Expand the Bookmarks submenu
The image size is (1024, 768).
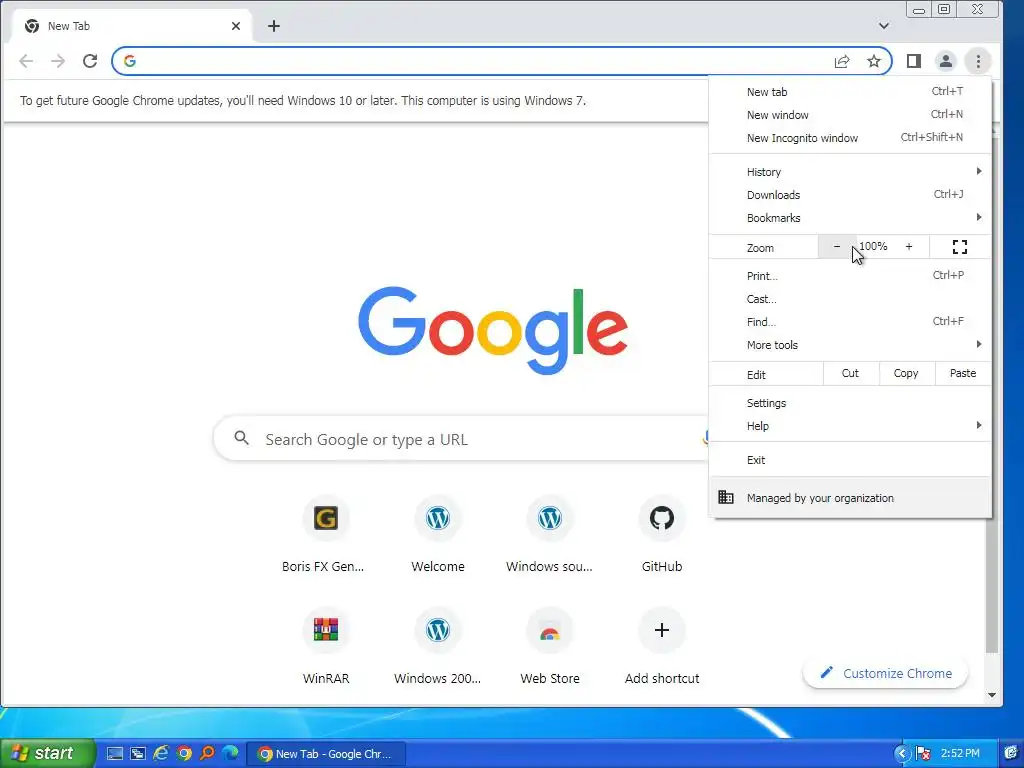click(x=850, y=217)
